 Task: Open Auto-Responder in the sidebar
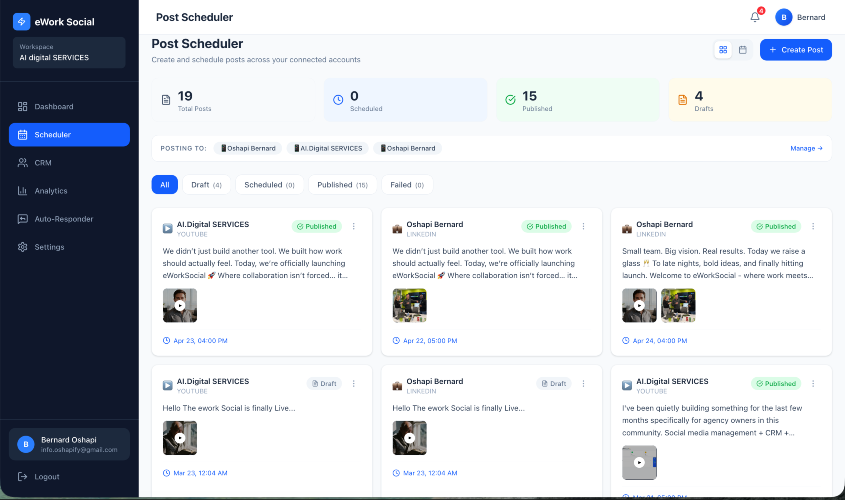tap(69, 219)
